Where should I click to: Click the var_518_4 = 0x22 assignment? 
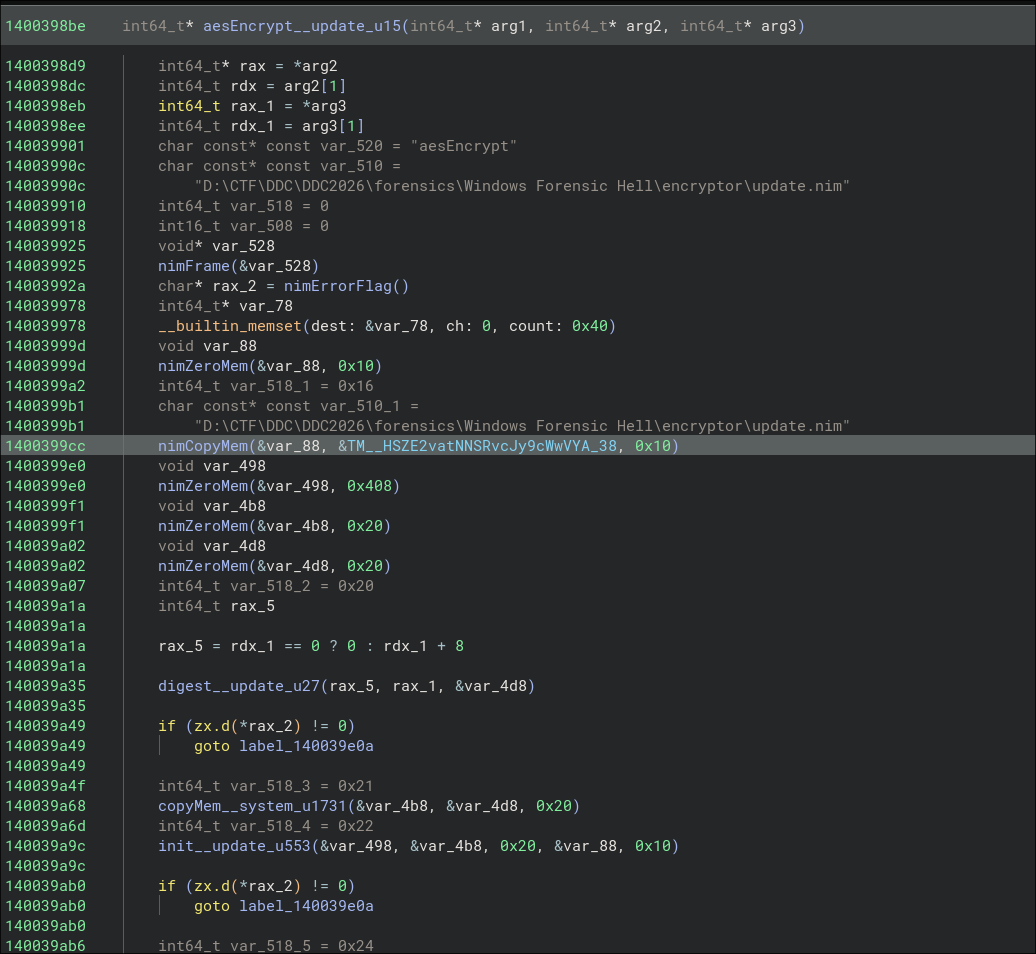point(266,826)
